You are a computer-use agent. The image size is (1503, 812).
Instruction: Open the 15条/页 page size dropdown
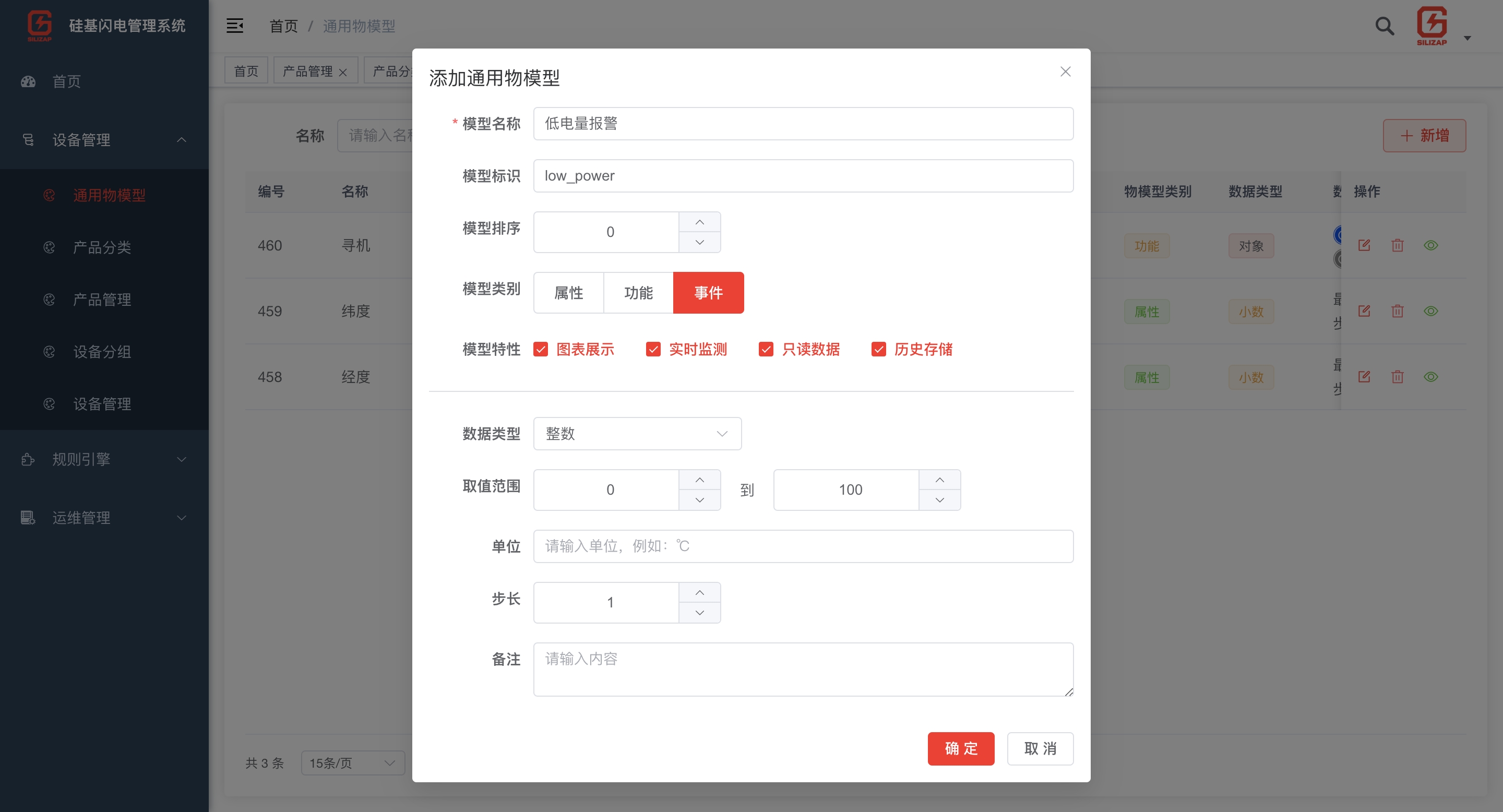(351, 762)
